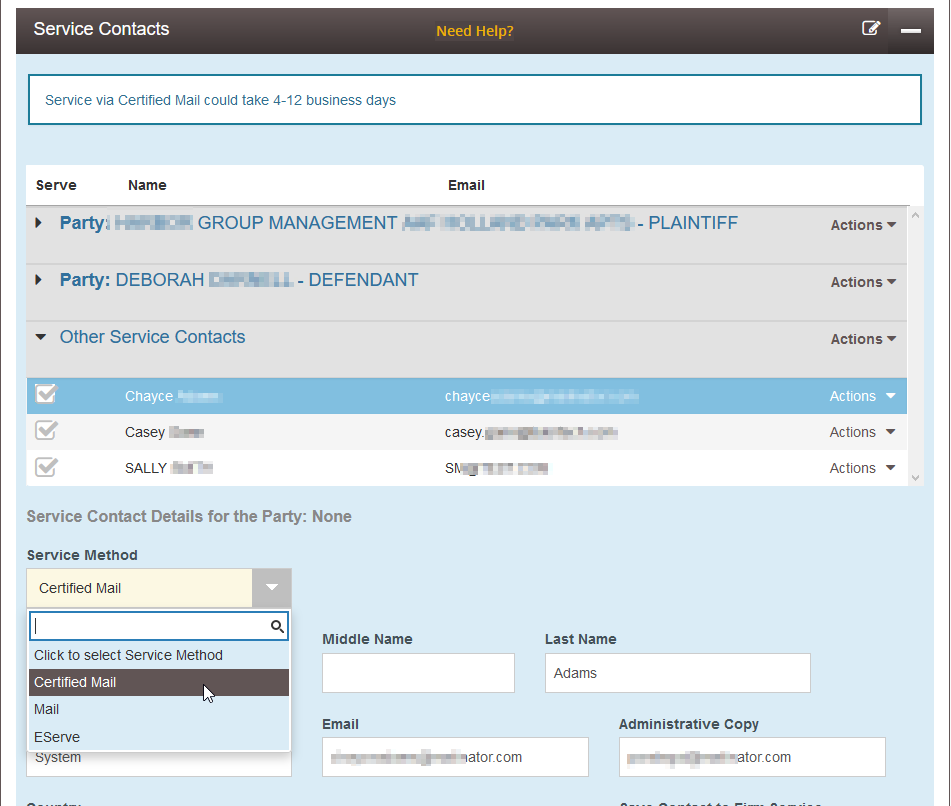Open the Need Help? link
The width and height of the screenshot is (951, 806).
(475, 31)
